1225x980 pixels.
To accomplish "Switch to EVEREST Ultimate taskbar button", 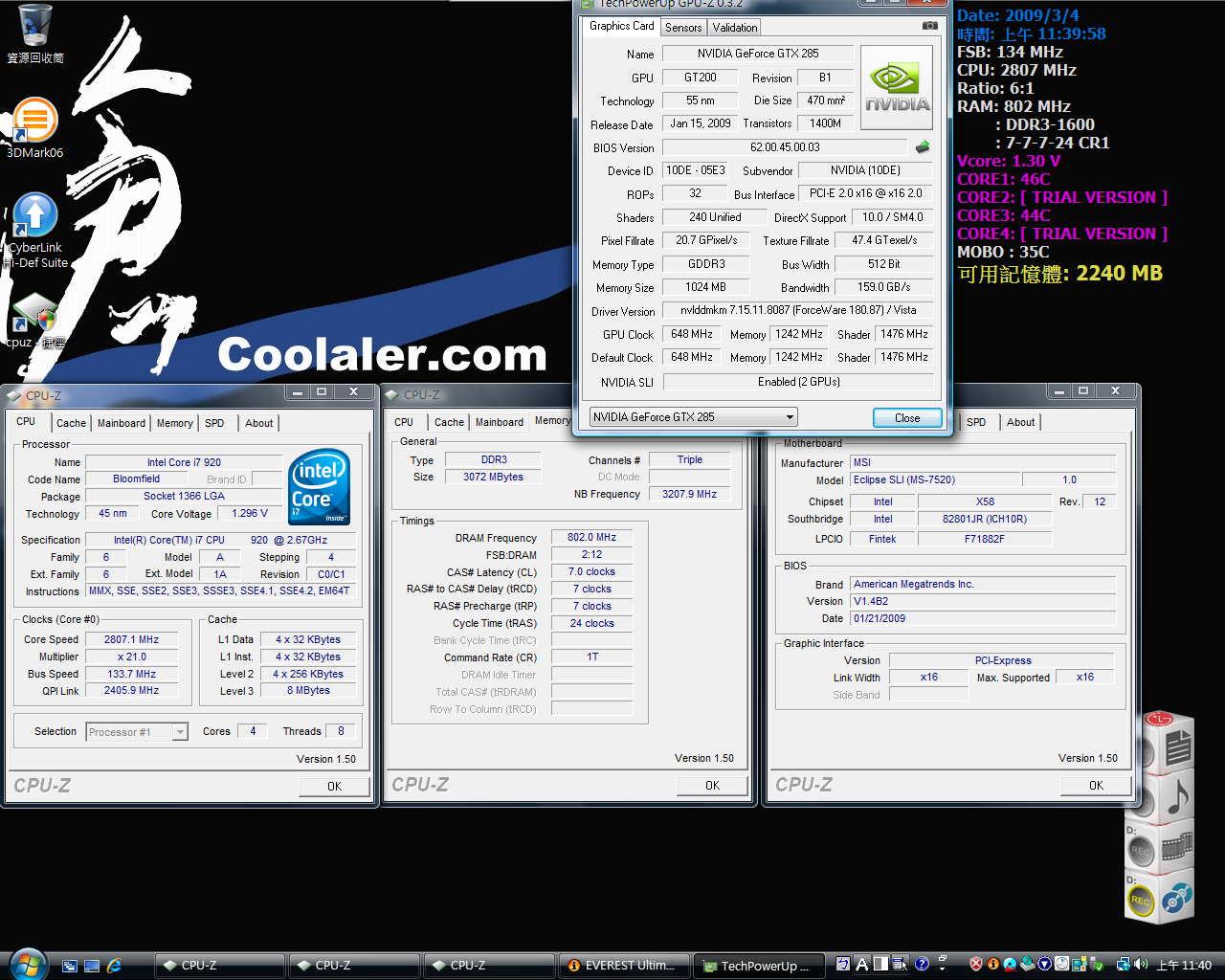I will coord(623,966).
